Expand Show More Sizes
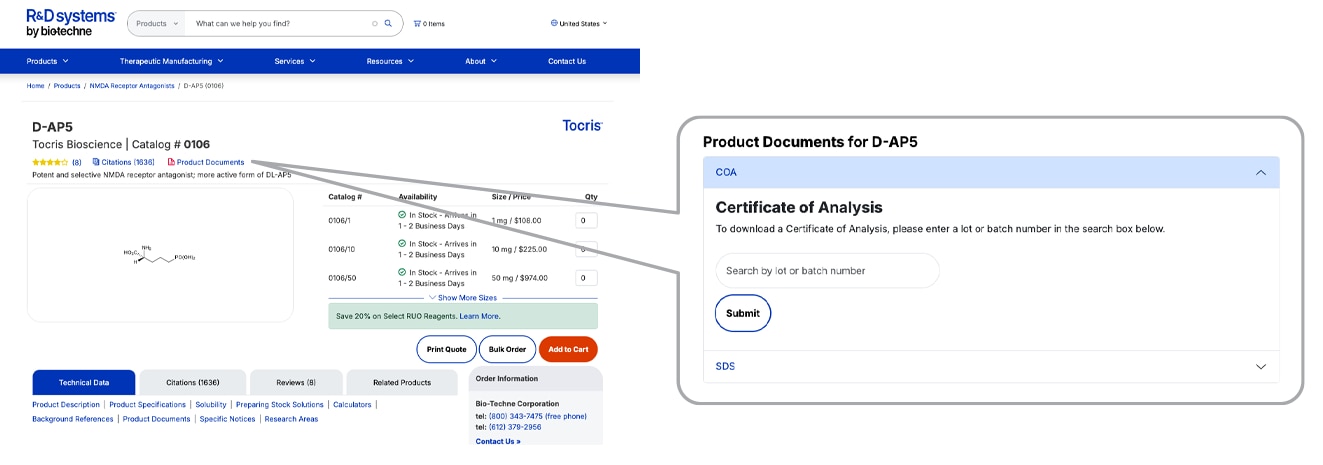The image size is (1323, 465). point(463,298)
